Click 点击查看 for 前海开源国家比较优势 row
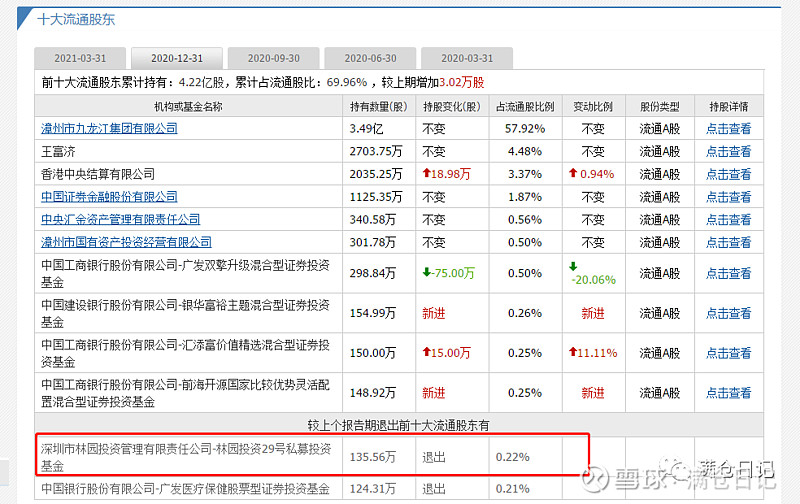 click(729, 393)
